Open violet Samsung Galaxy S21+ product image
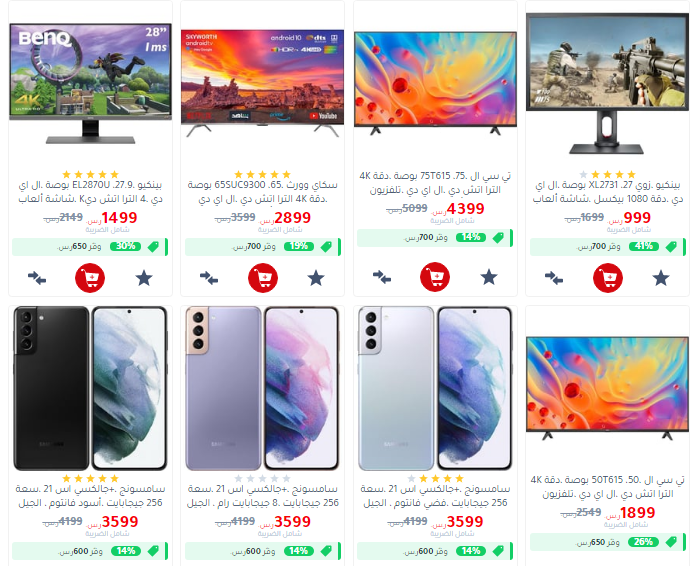 coord(263,389)
